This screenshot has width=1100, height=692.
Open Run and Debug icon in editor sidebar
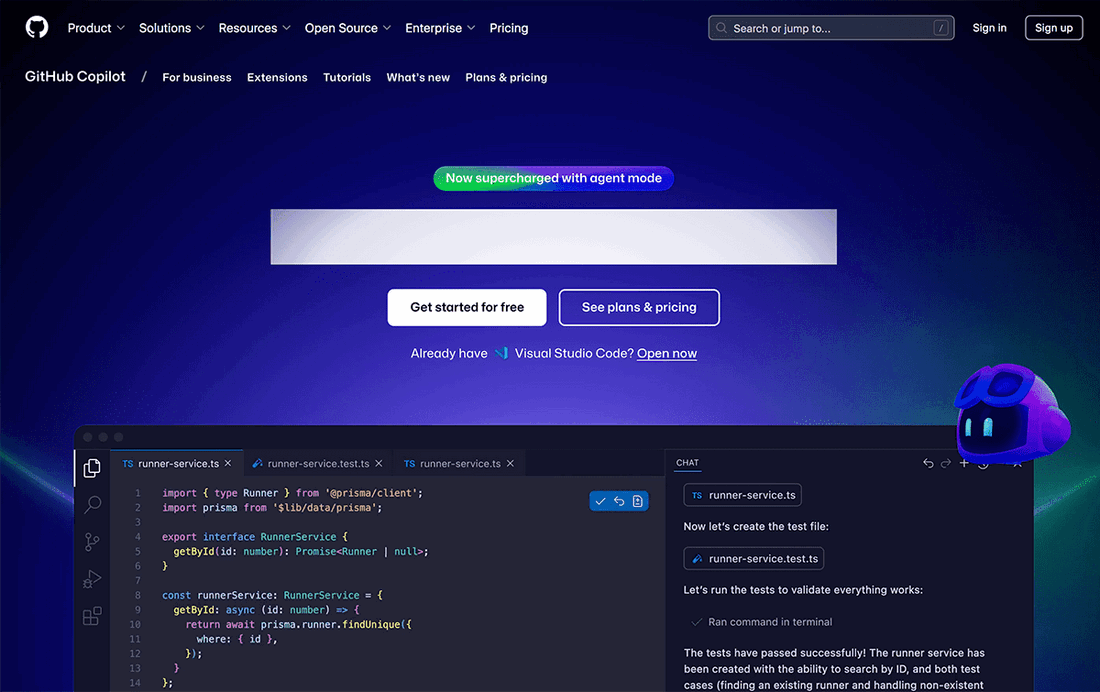click(92, 579)
